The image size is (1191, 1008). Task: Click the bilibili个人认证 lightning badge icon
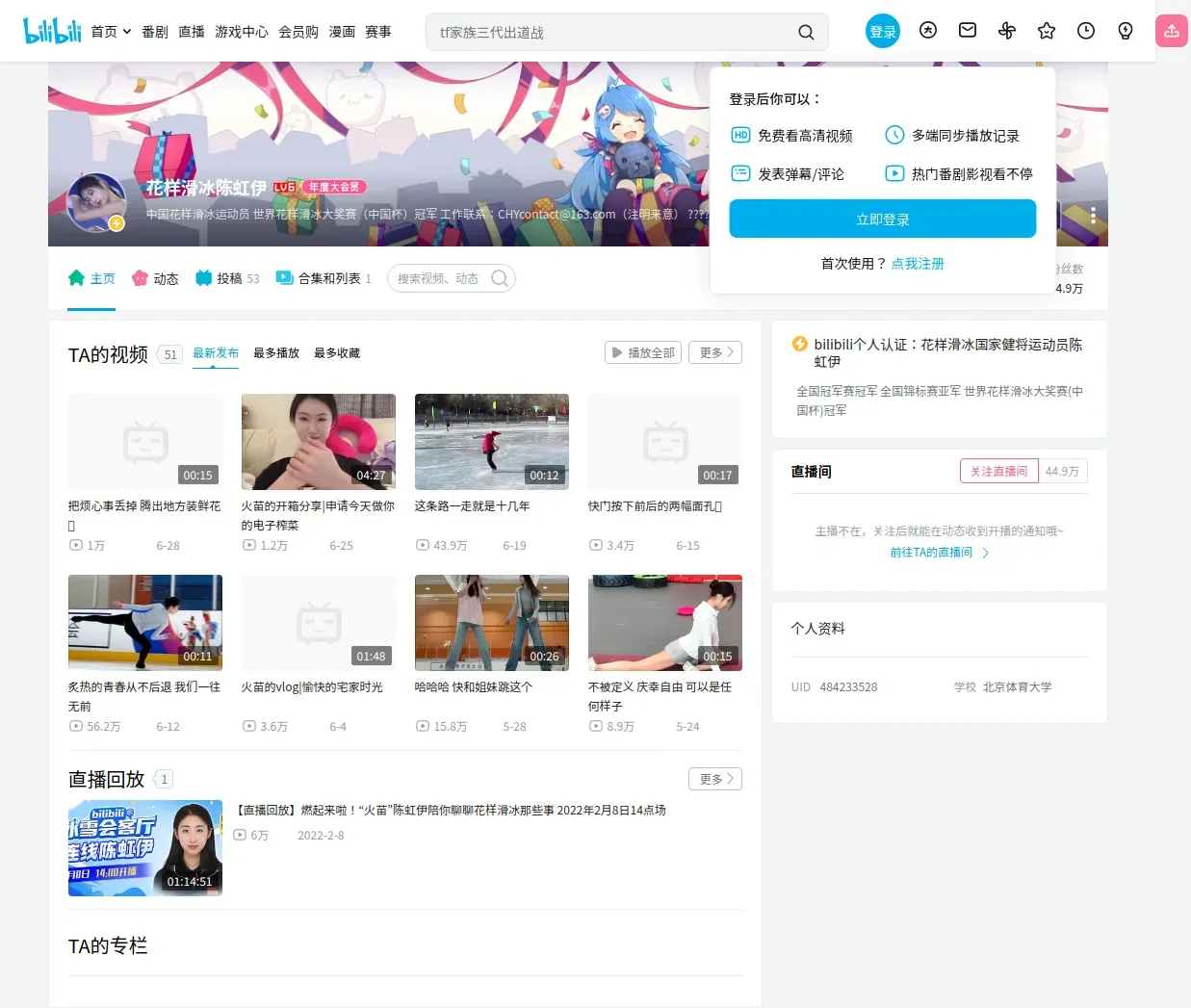click(x=799, y=344)
